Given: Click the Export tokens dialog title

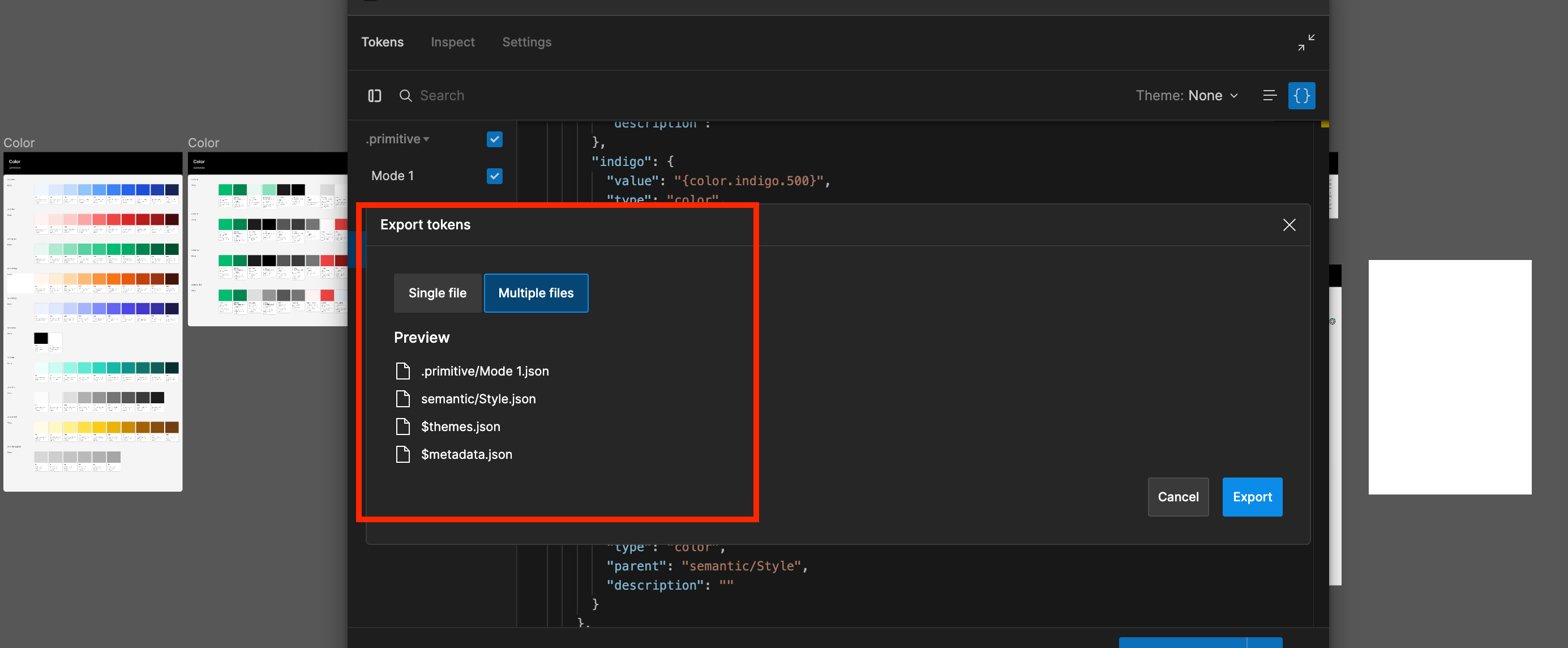Looking at the screenshot, I should [425, 225].
